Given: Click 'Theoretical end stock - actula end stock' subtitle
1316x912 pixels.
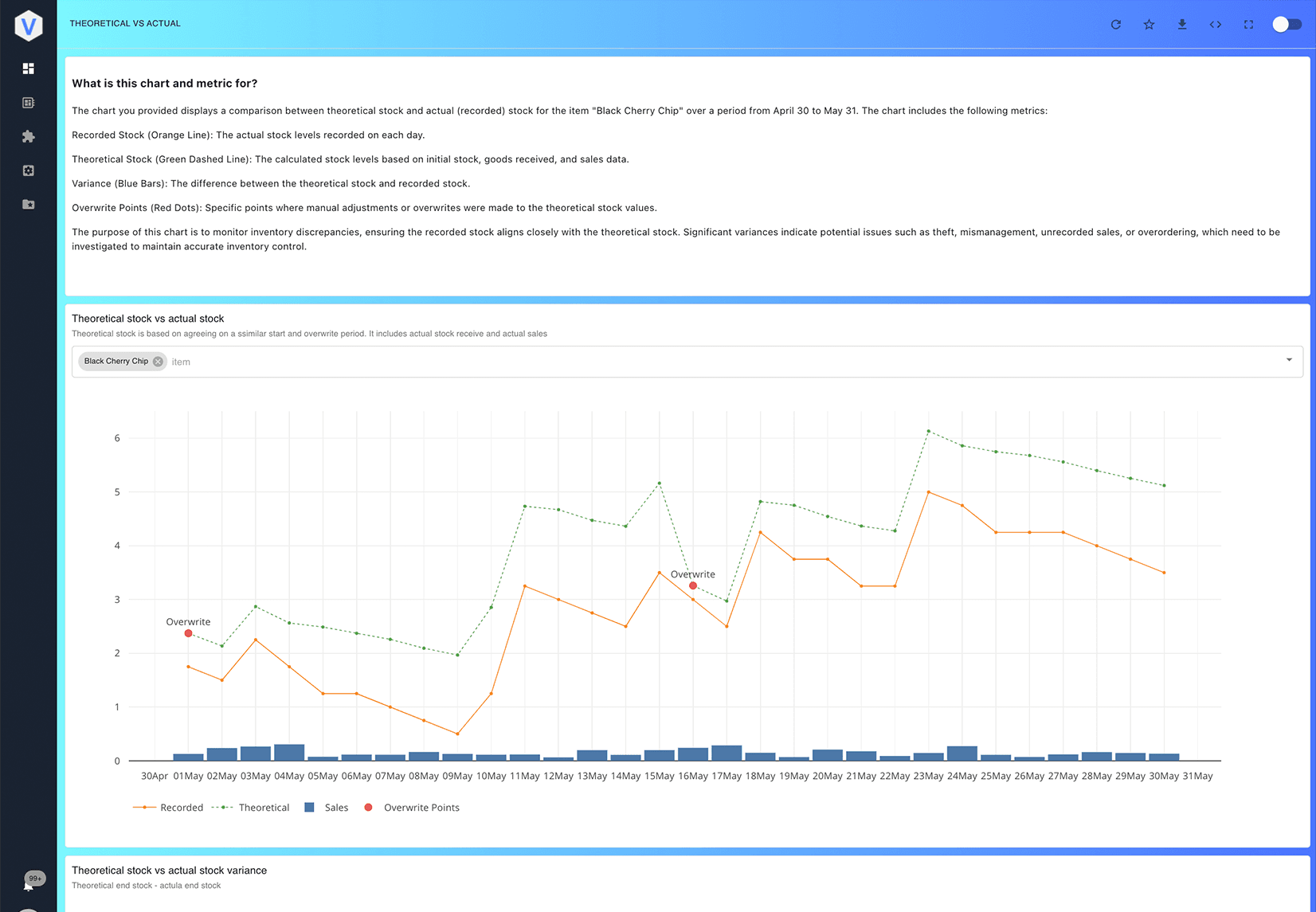Looking at the screenshot, I should 147,886.
